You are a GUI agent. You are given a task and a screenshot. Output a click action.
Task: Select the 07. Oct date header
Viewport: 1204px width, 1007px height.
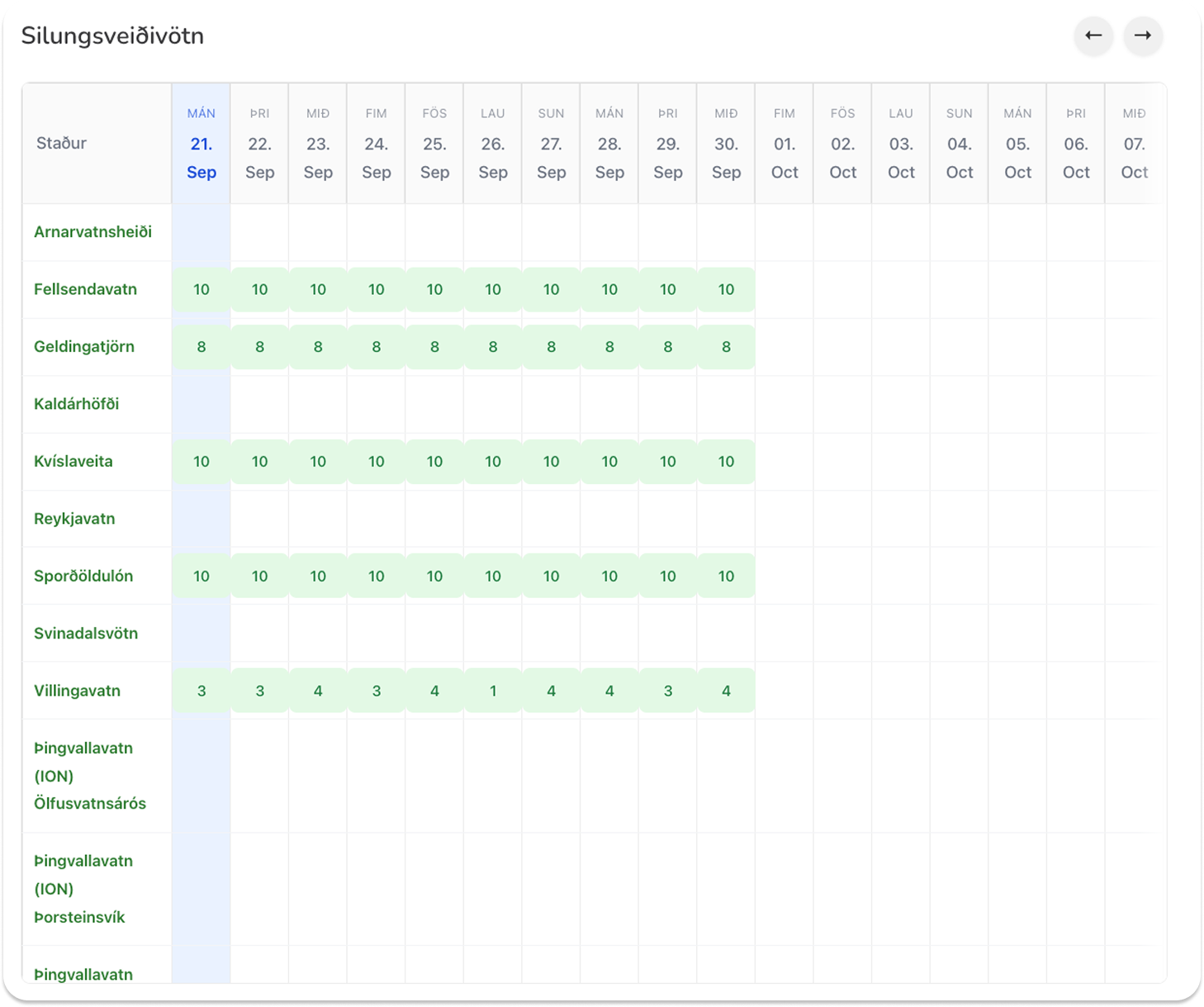1135,144
